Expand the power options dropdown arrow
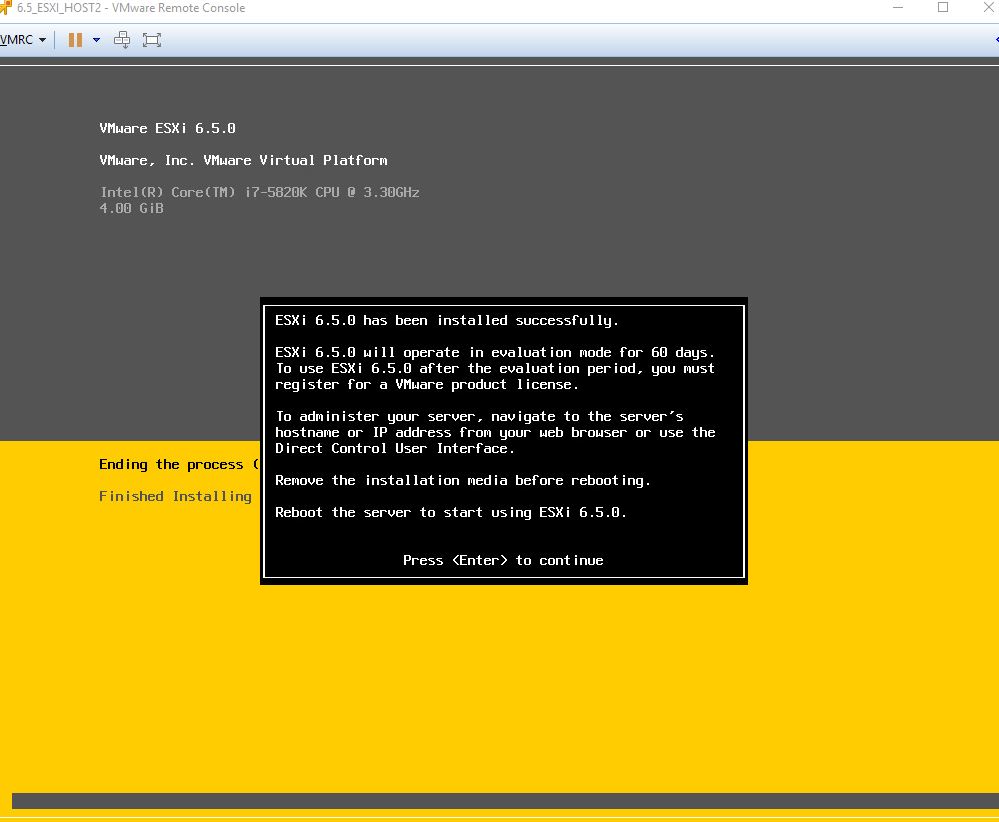 click(x=96, y=40)
